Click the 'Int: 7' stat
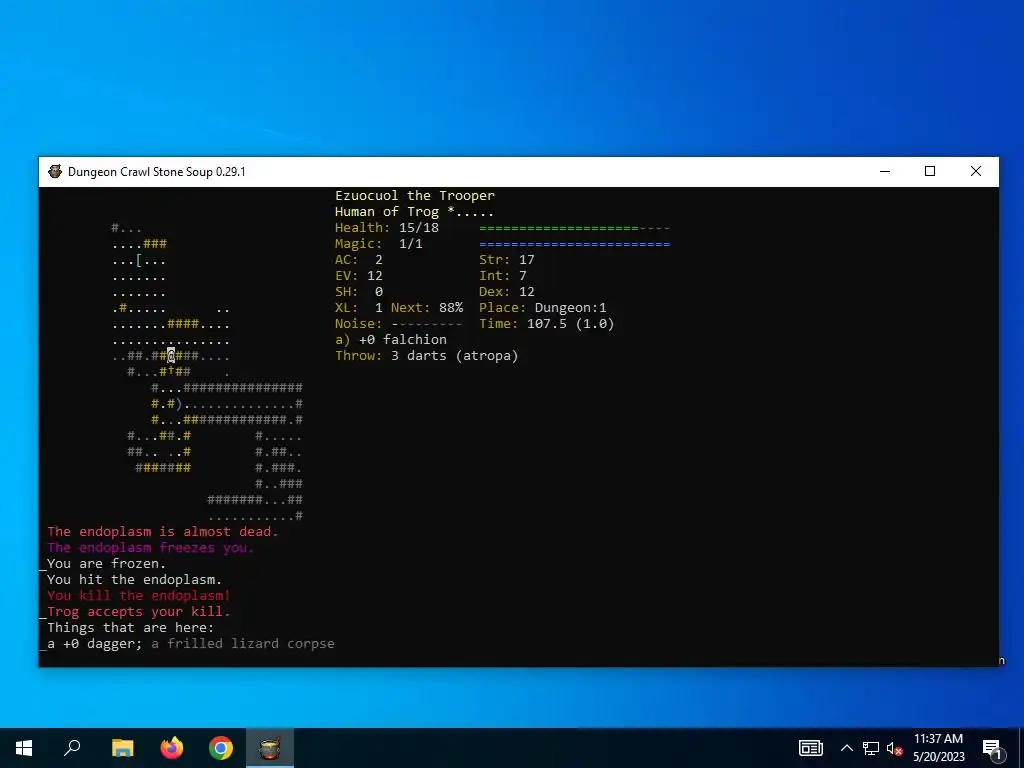 pyautogui.click(x=503, y=276)
